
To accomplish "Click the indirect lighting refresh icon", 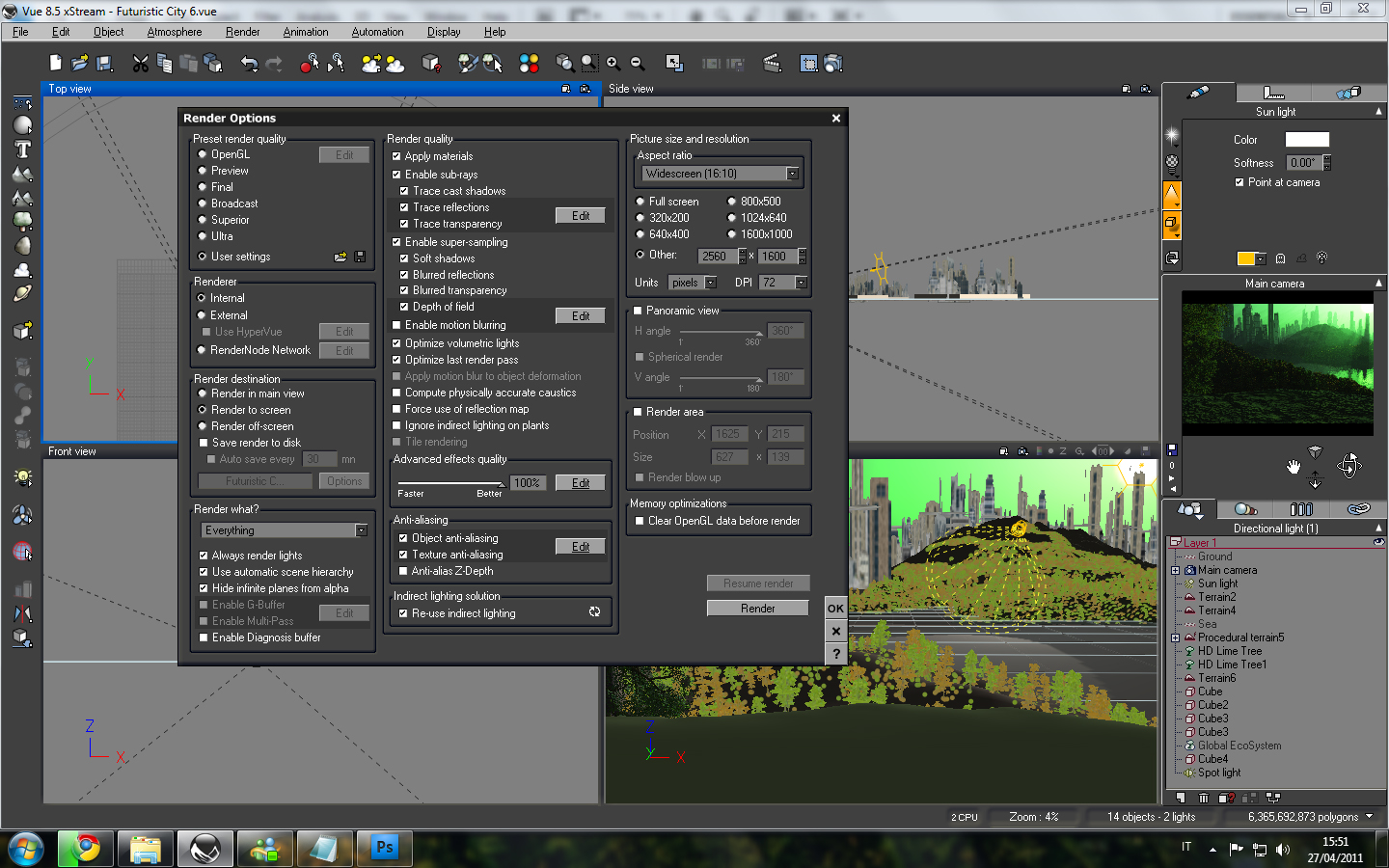I will (594, 612).
